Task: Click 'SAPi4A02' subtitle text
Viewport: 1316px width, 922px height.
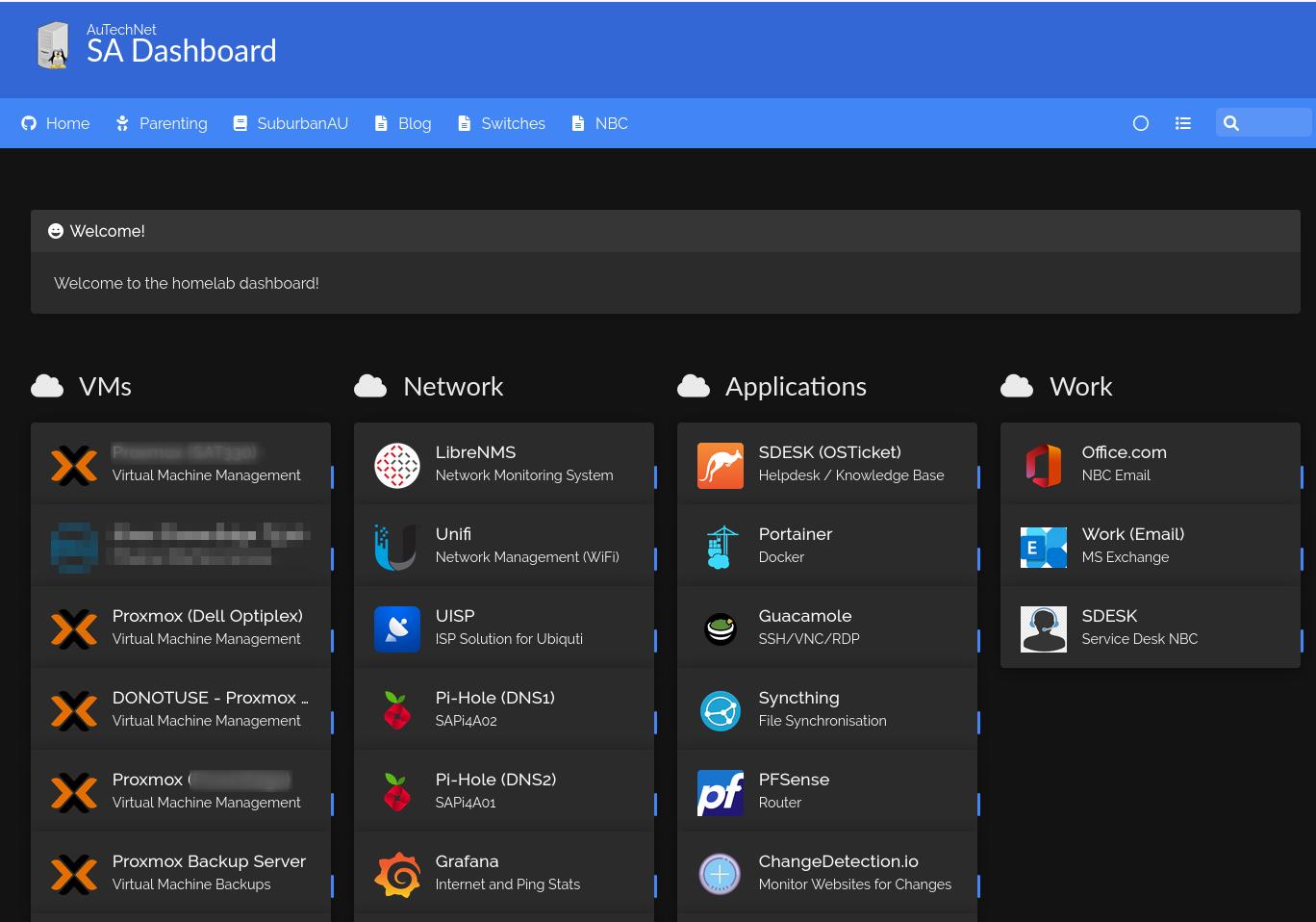Action: (x=466, y=721)
